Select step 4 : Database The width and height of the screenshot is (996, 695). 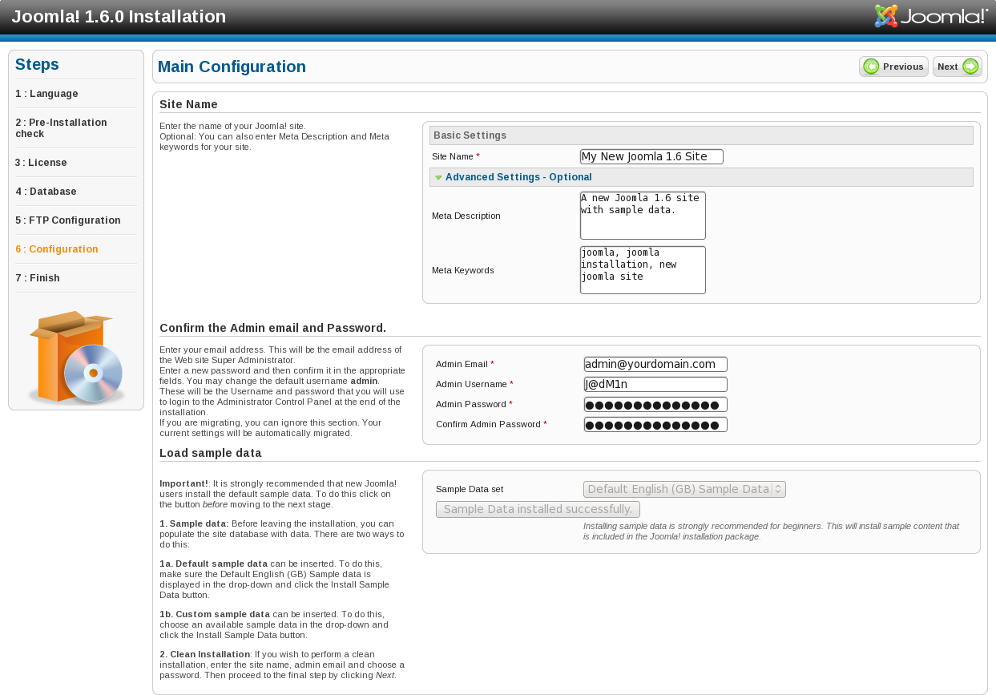pyautogui.click(x=46, y=191)
